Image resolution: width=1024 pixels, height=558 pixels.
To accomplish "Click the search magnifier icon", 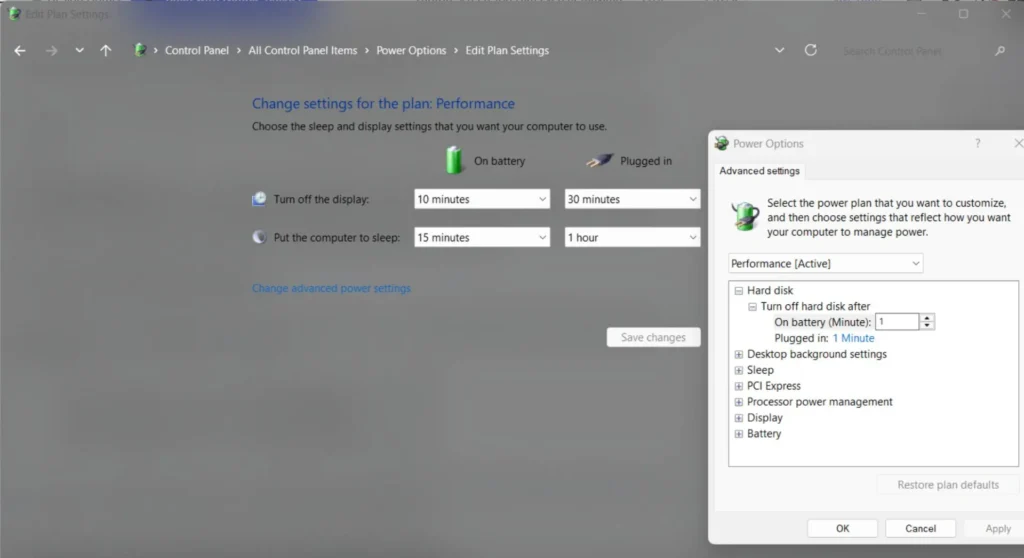I will (x=1000, y=51).
